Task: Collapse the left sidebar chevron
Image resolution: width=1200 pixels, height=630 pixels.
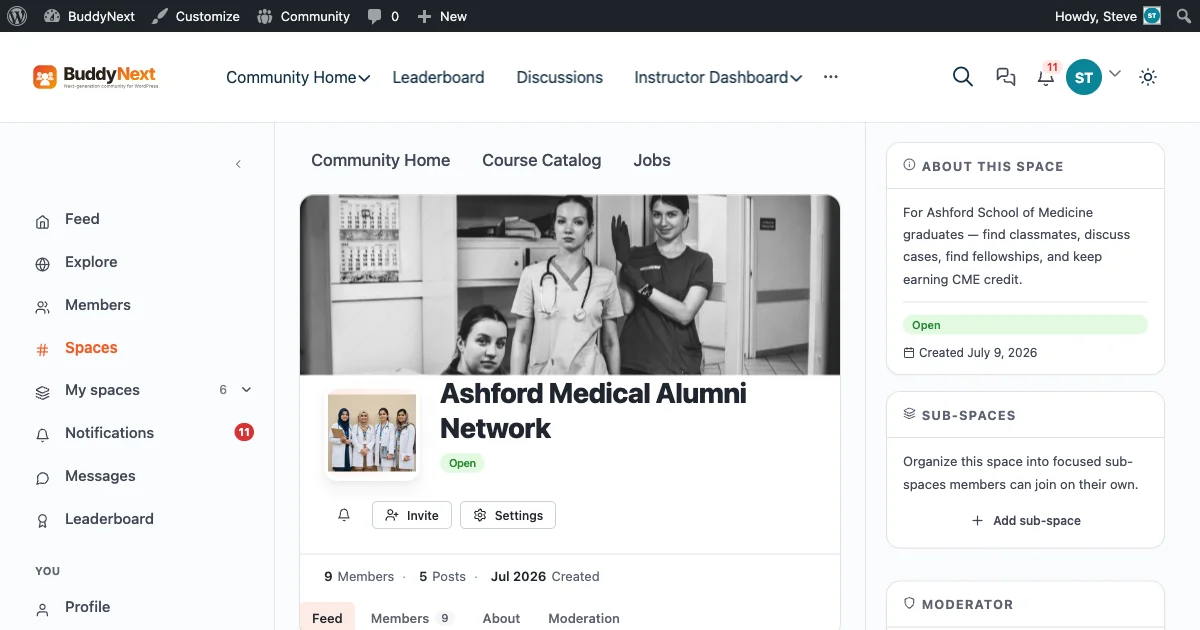Action: click(x=238, y=164)
